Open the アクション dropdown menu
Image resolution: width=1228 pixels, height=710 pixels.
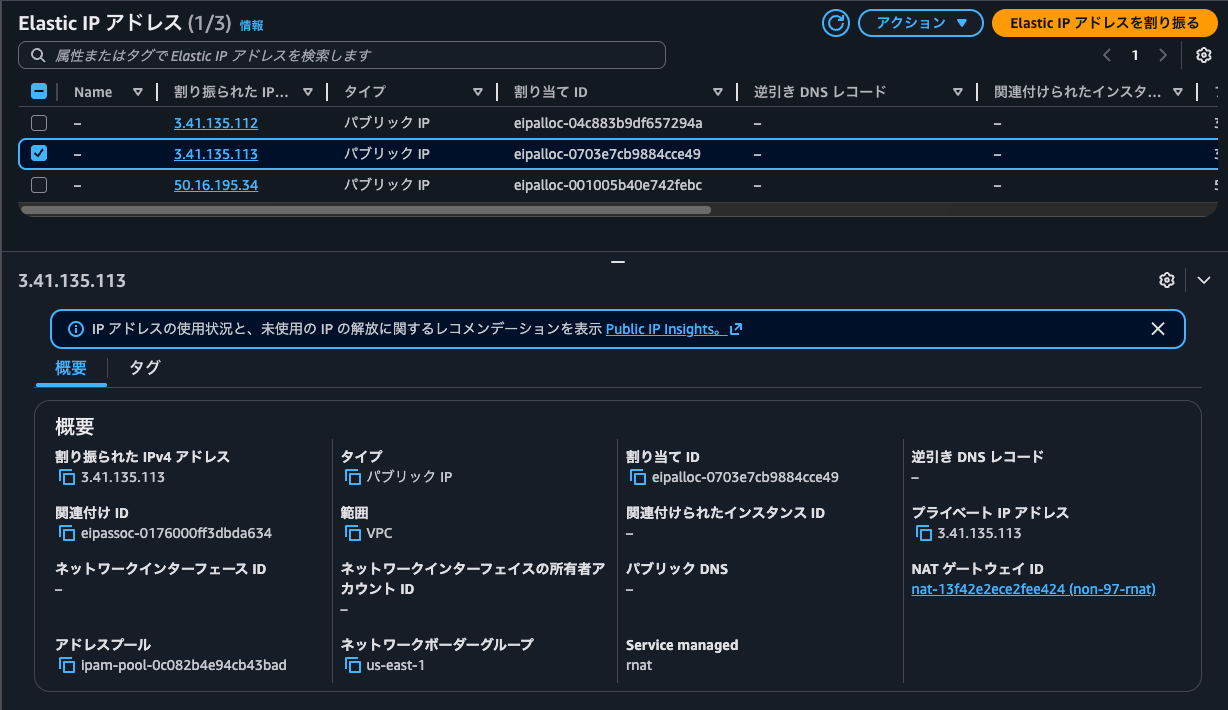point(920,22)
